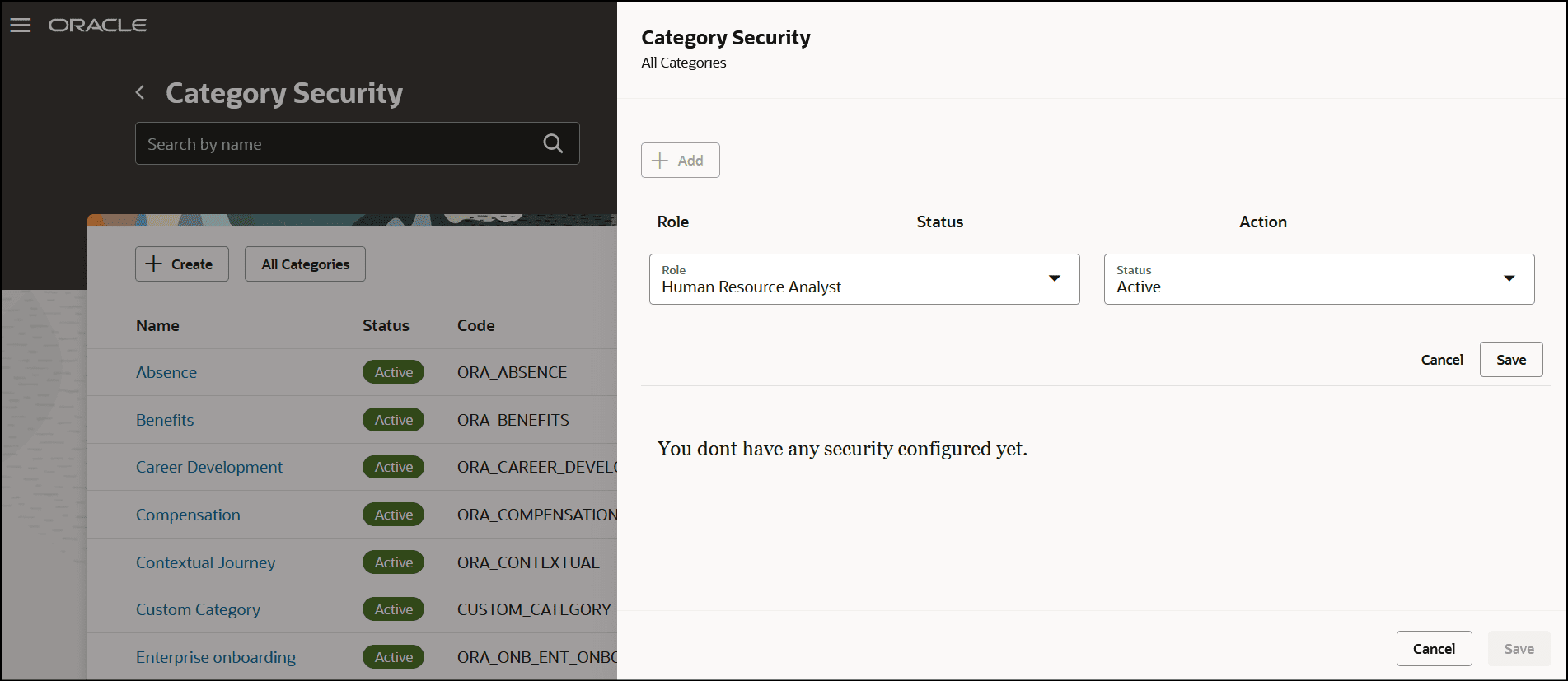Go back using the left chevron arrow
This screenshot has height=681, width=1568.
(141, 93)
